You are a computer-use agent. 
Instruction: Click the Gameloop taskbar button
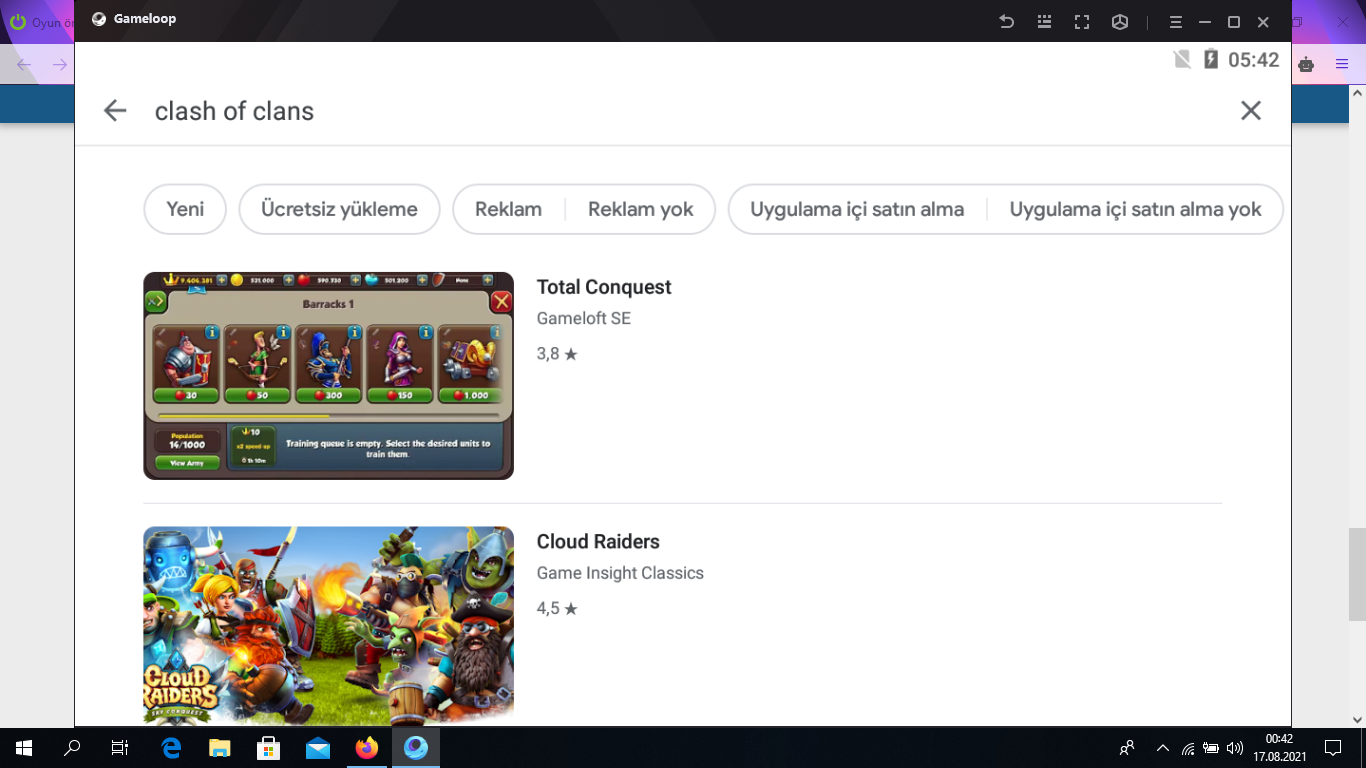click(416, 748)
